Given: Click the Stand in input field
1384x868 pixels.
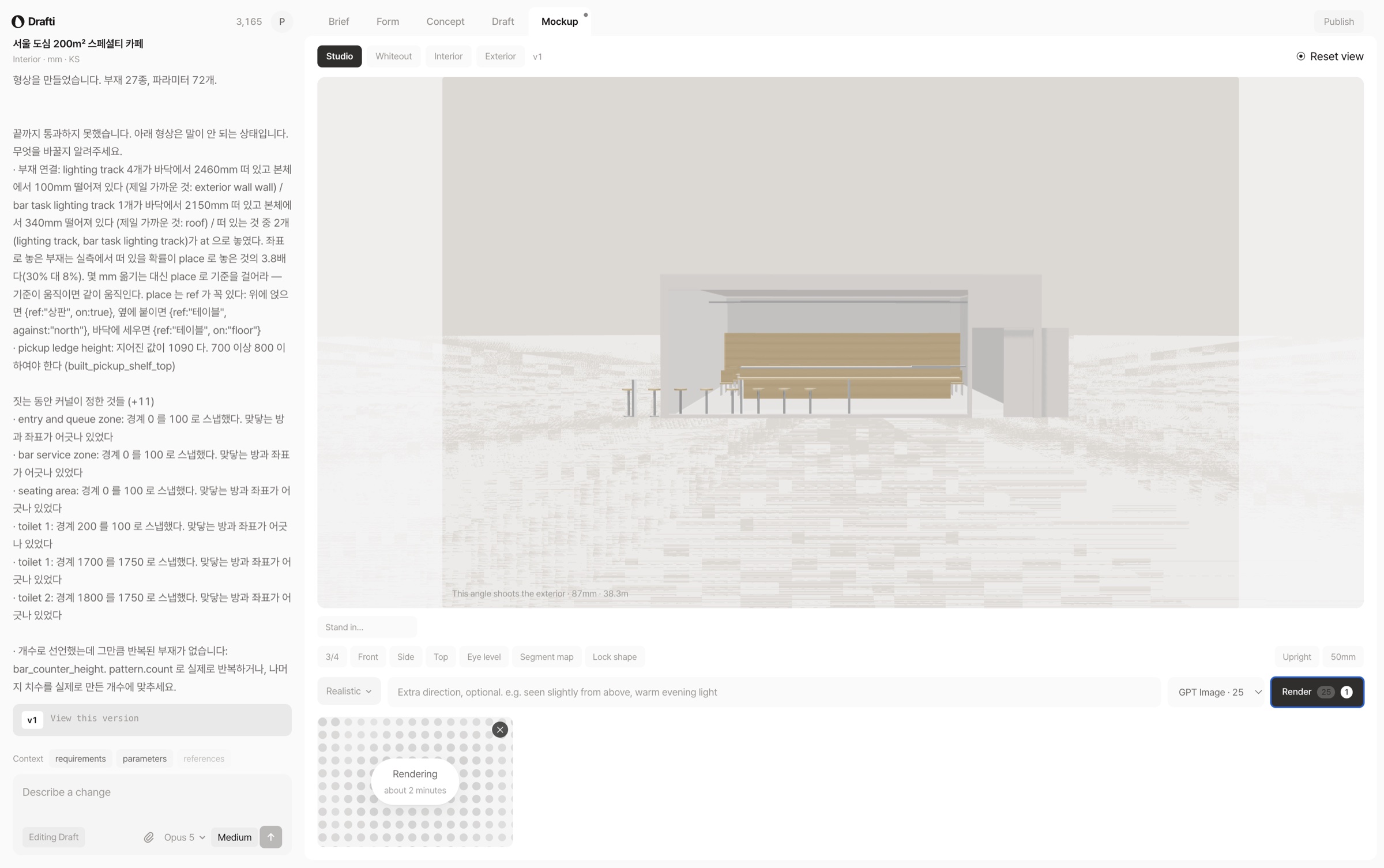Looking at the screenshot, I should pyautogui.click(x=367, y=627).
